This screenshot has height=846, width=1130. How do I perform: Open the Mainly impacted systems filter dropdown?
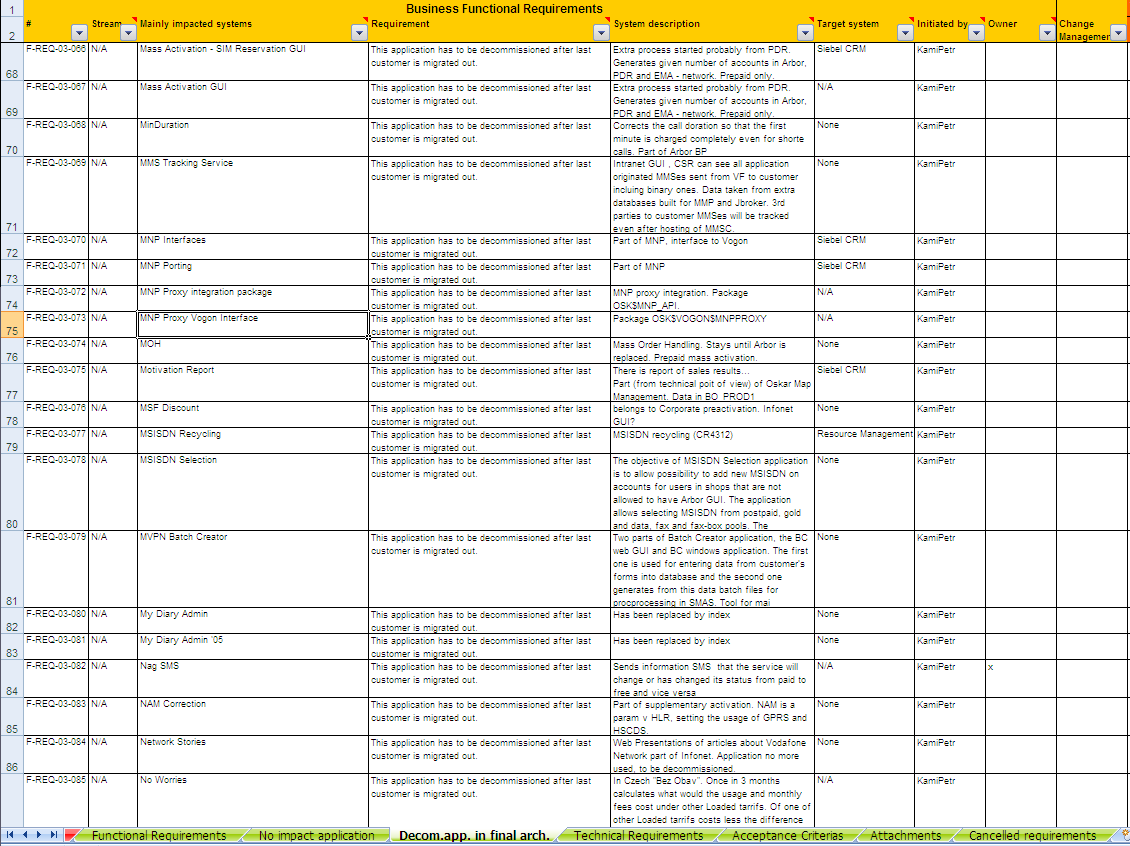(359, 33)
